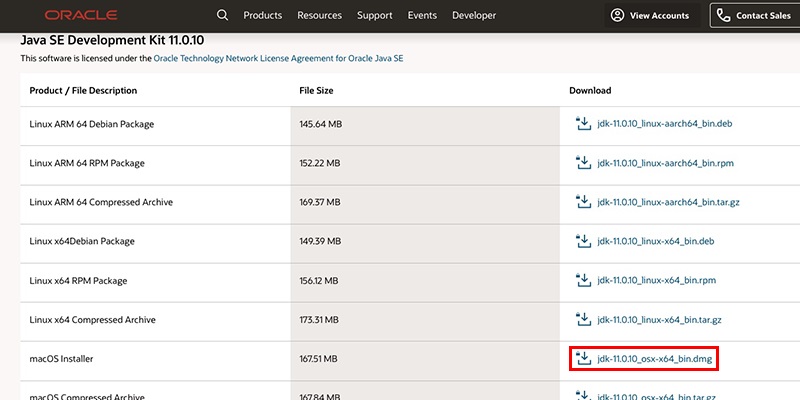The width and height of the screenshot is (800, 400).
Task: Click the 173.31 MB file size
Action: [319, 320]
